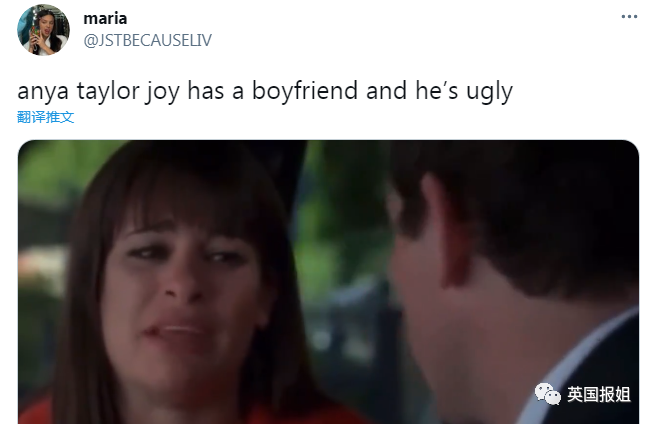
Task: Open the @JSTBECAUSELIV handle link
Action: point(148,40)
